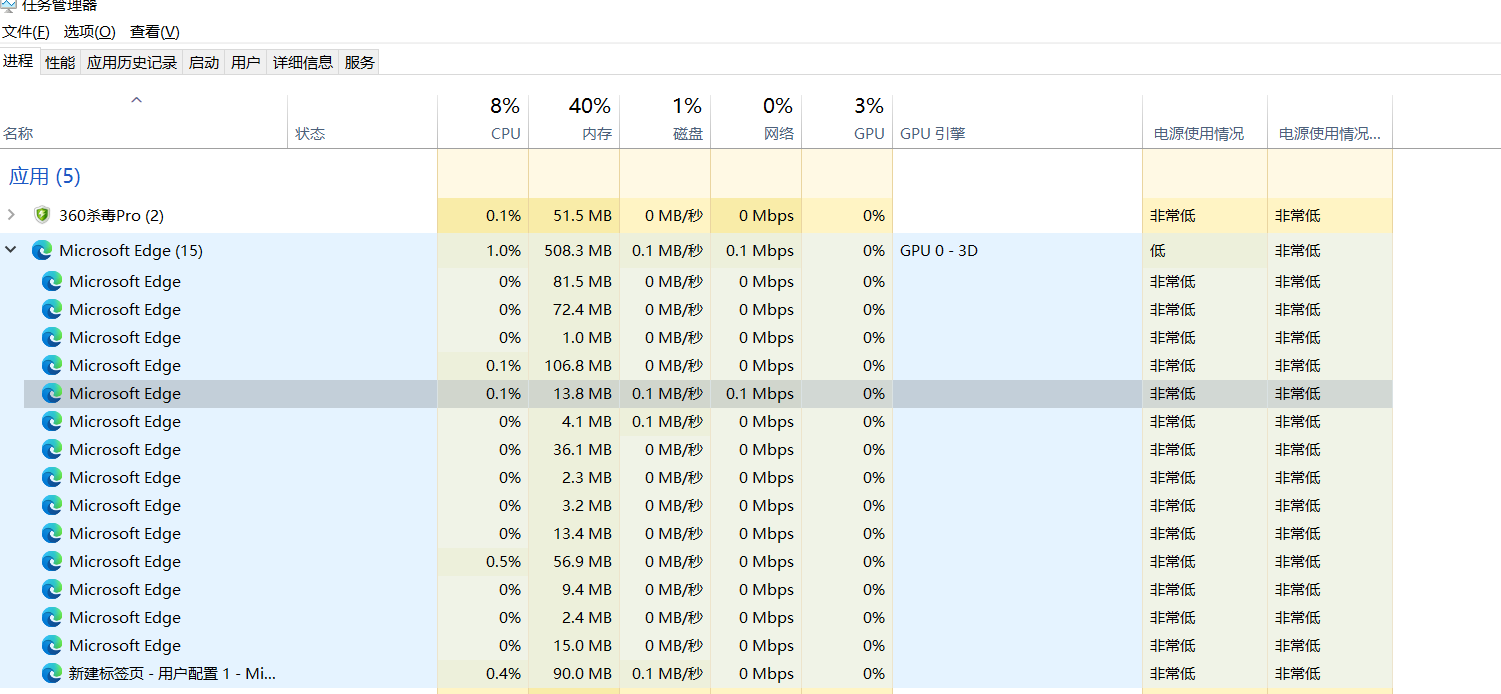Screen dimensions: 1501x694
Task: Click the sort arrow above 名称 column
Action: point(137,100)
